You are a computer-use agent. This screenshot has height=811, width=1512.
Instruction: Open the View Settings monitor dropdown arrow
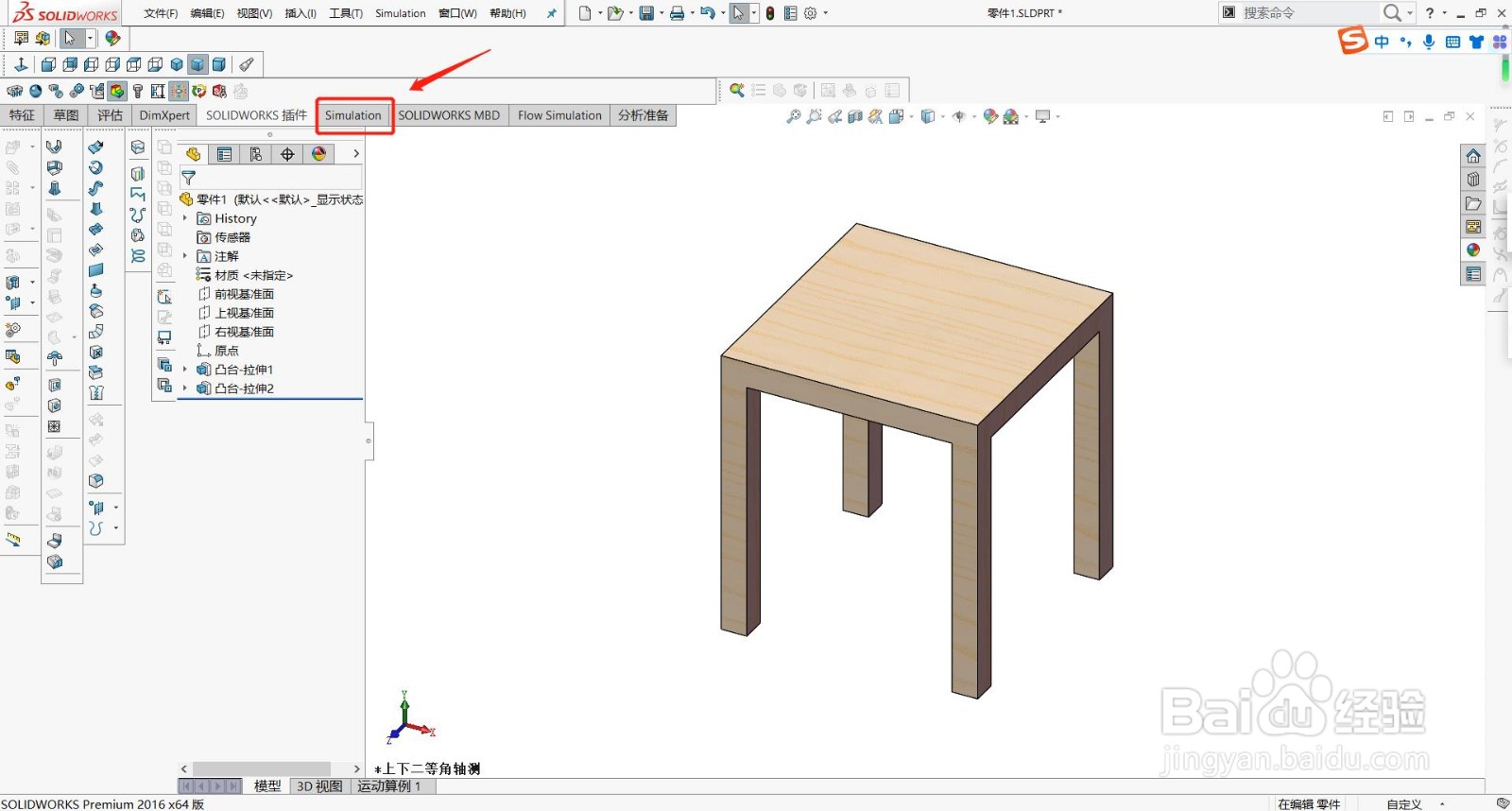(x=1057, y=116)
